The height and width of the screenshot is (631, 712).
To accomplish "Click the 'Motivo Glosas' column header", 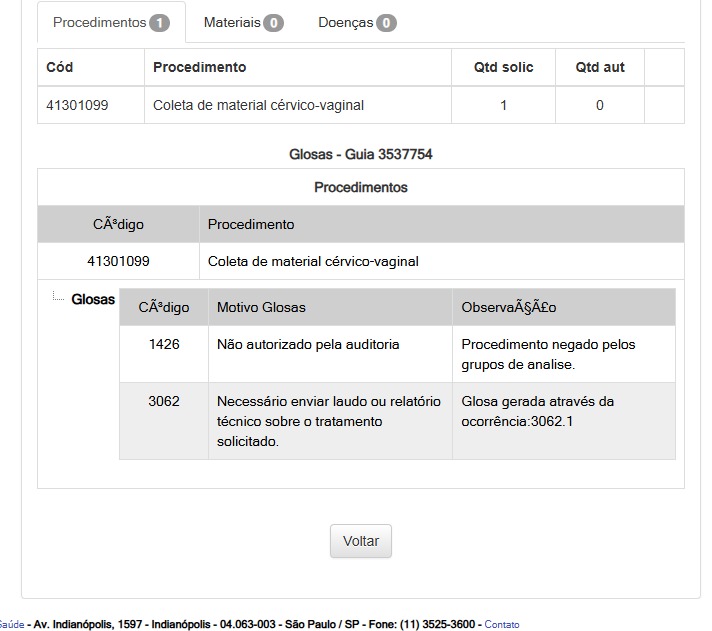I will [x=261, y=307].
